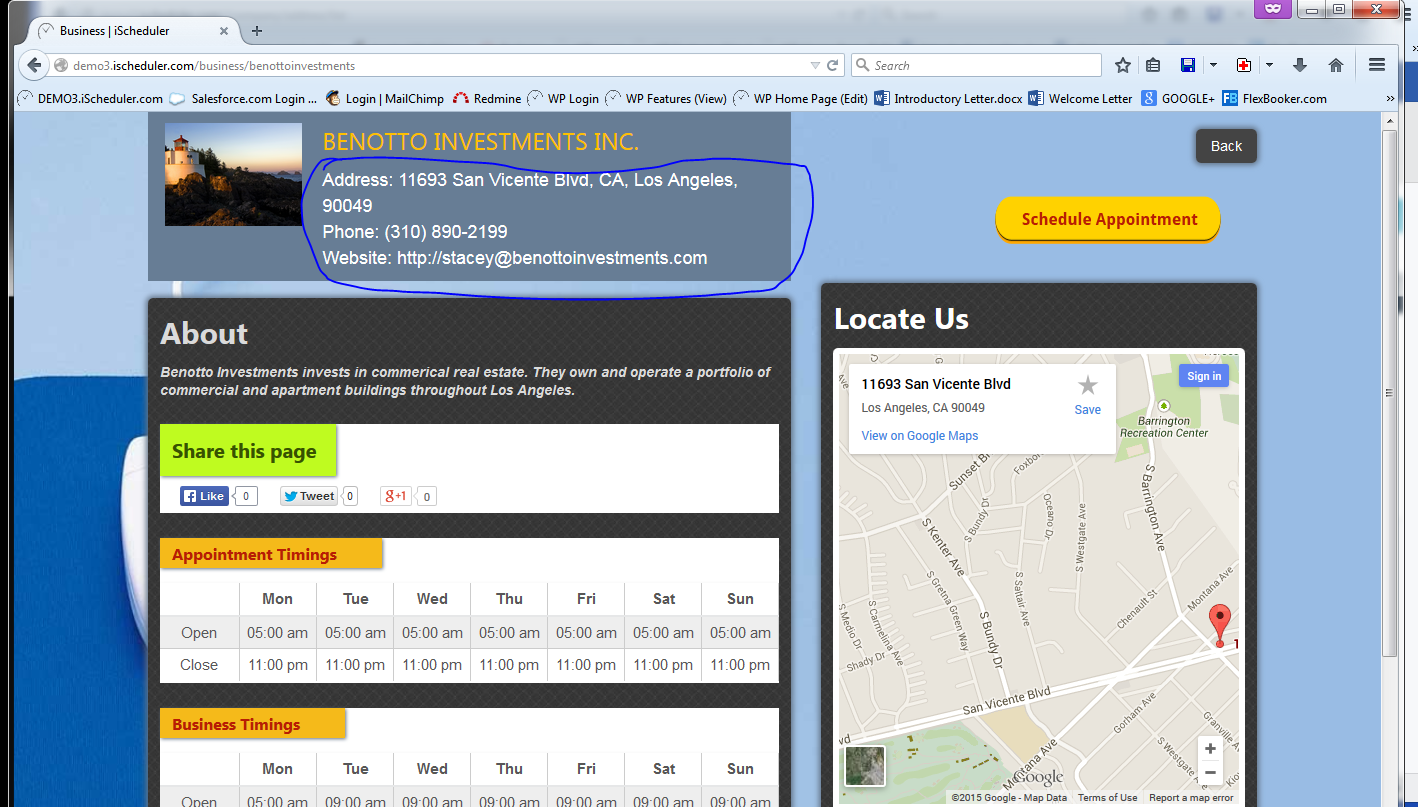Click the phone number (310) 890-2199

(x=446, y=232)
